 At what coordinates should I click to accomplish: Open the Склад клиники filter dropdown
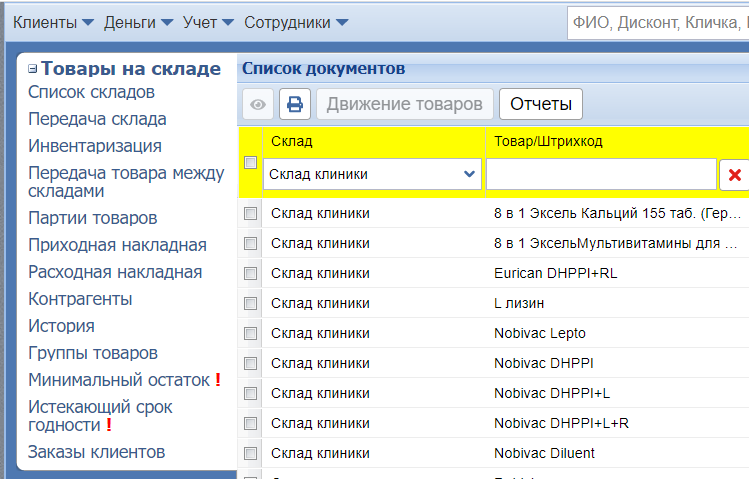coord(372,174)
